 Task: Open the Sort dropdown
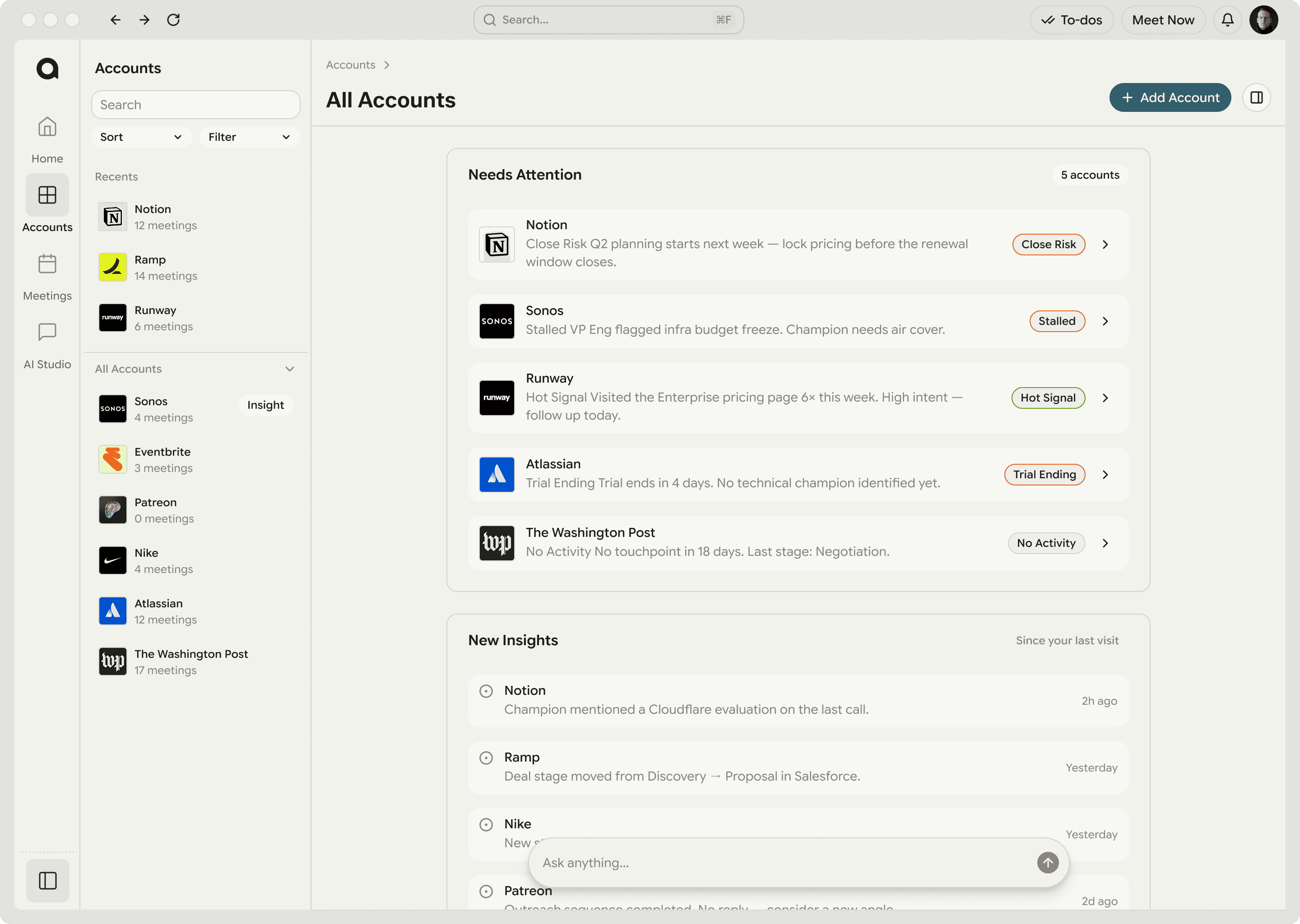click(141, 137)
